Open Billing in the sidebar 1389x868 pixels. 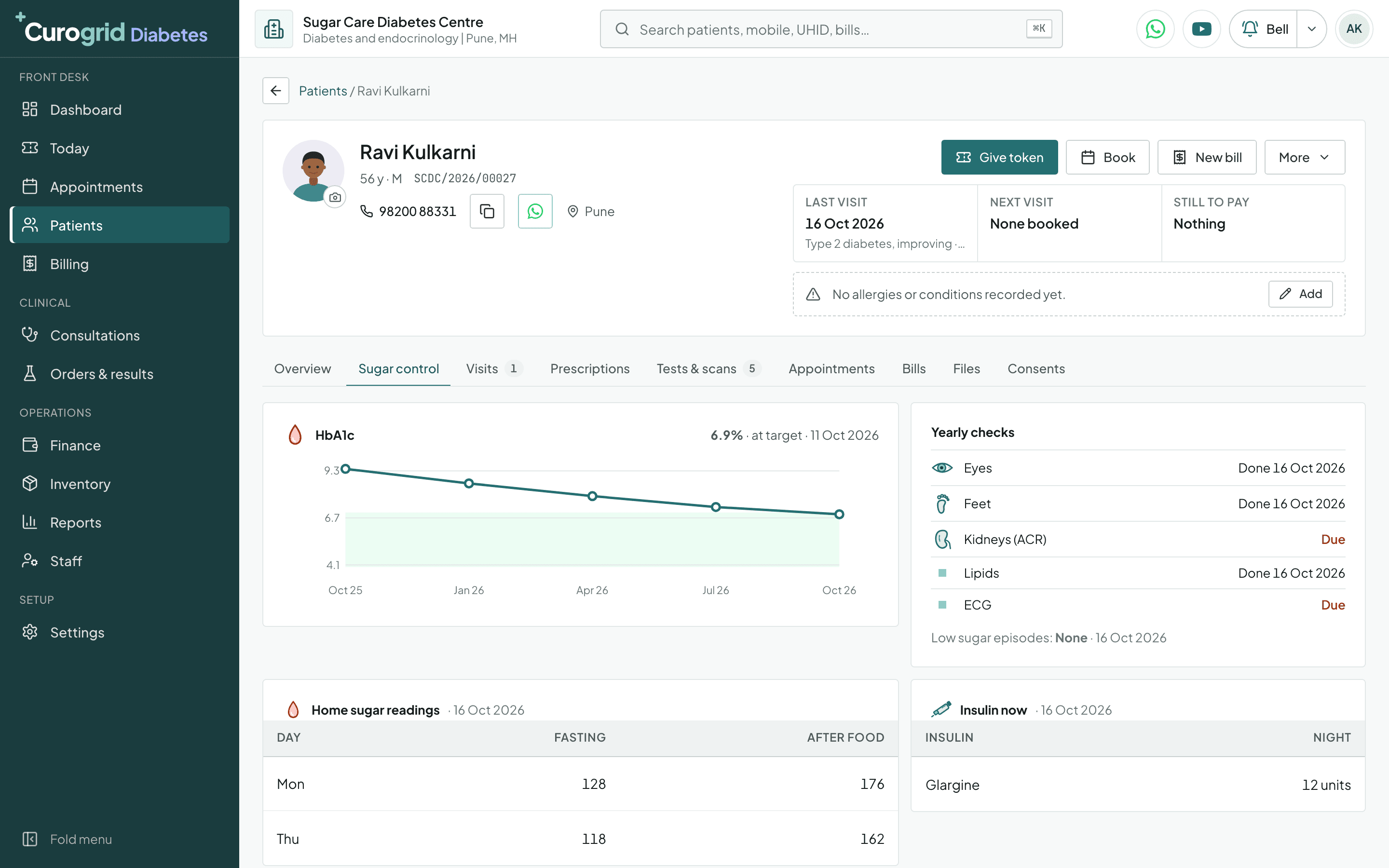tap(120, 264)
